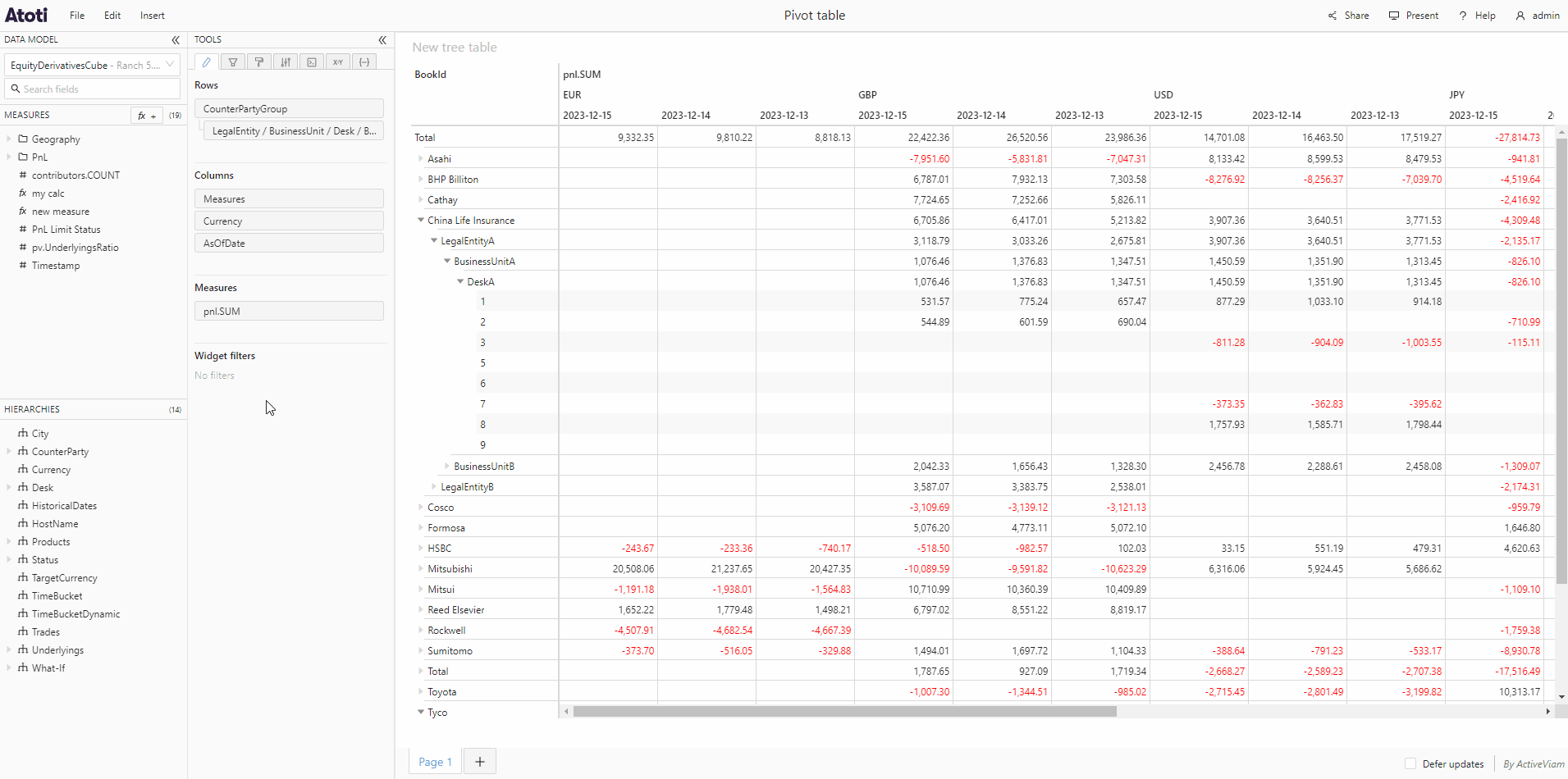Open the paint roller Style tool tab
The image size is (1568, 779).
click(259, 61)
